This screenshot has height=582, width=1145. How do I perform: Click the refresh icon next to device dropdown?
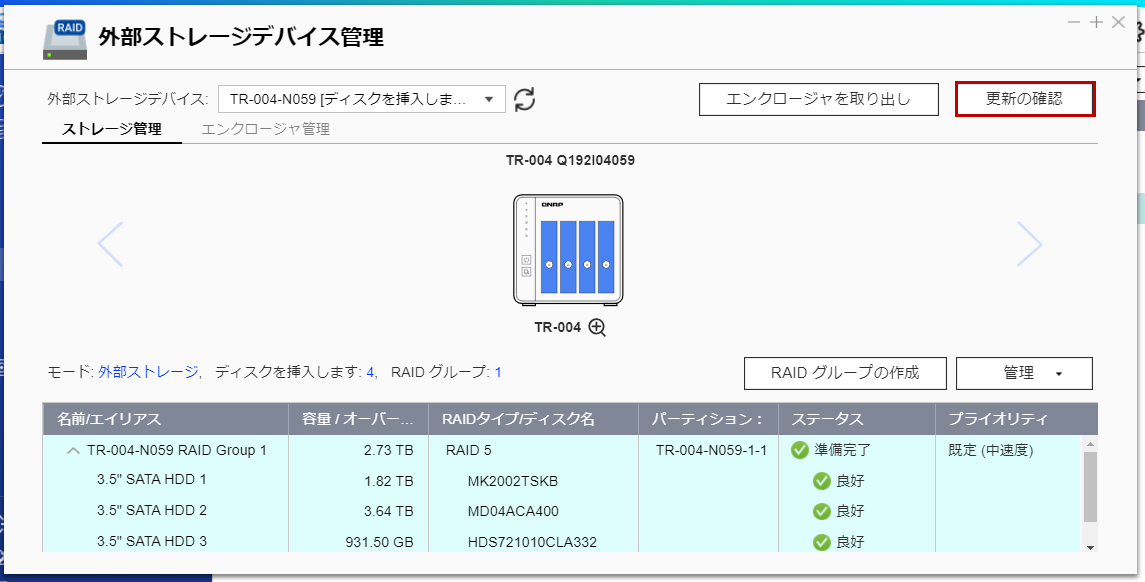524,99
